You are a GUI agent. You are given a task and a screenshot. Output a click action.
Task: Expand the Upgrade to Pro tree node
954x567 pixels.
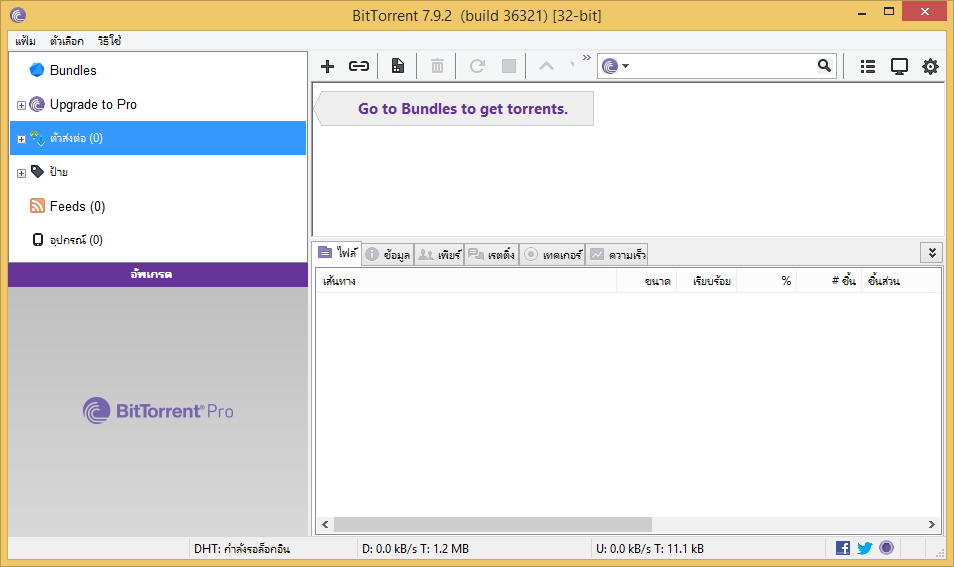[21, 105]
